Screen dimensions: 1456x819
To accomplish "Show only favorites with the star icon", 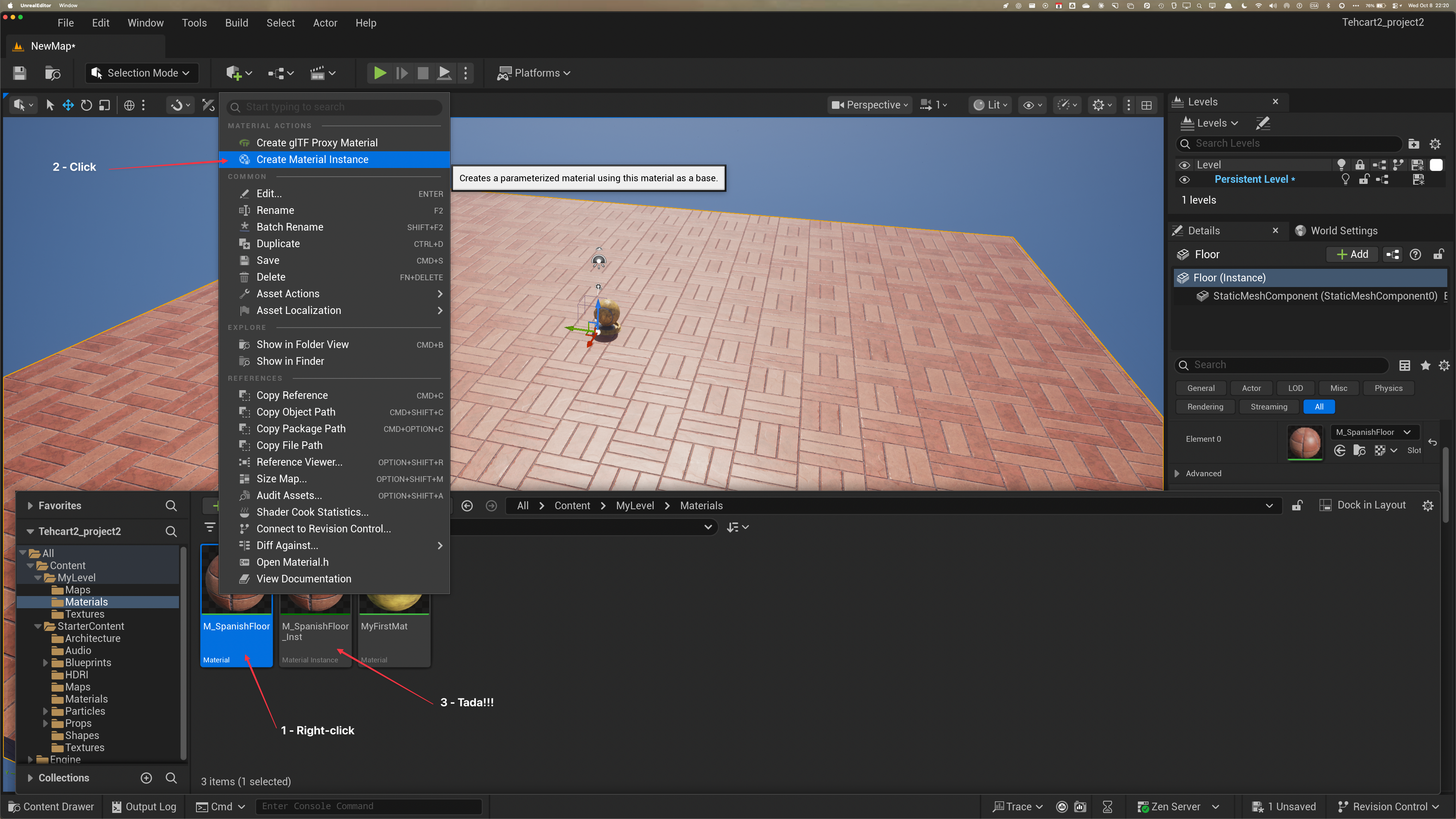I will tap(1426, 365).
